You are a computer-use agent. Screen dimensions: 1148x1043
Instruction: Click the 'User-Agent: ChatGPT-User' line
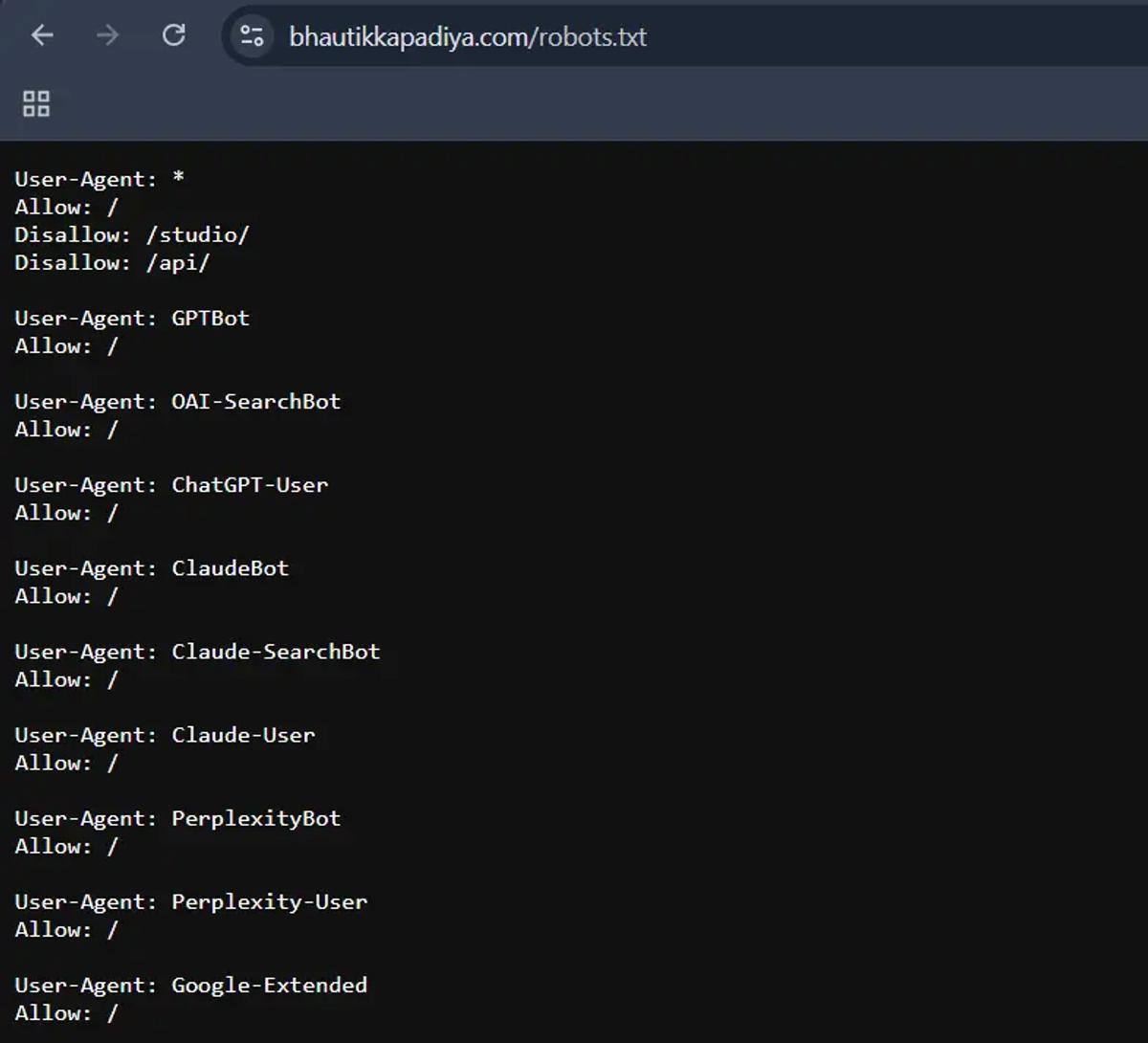tap(171, 484)
